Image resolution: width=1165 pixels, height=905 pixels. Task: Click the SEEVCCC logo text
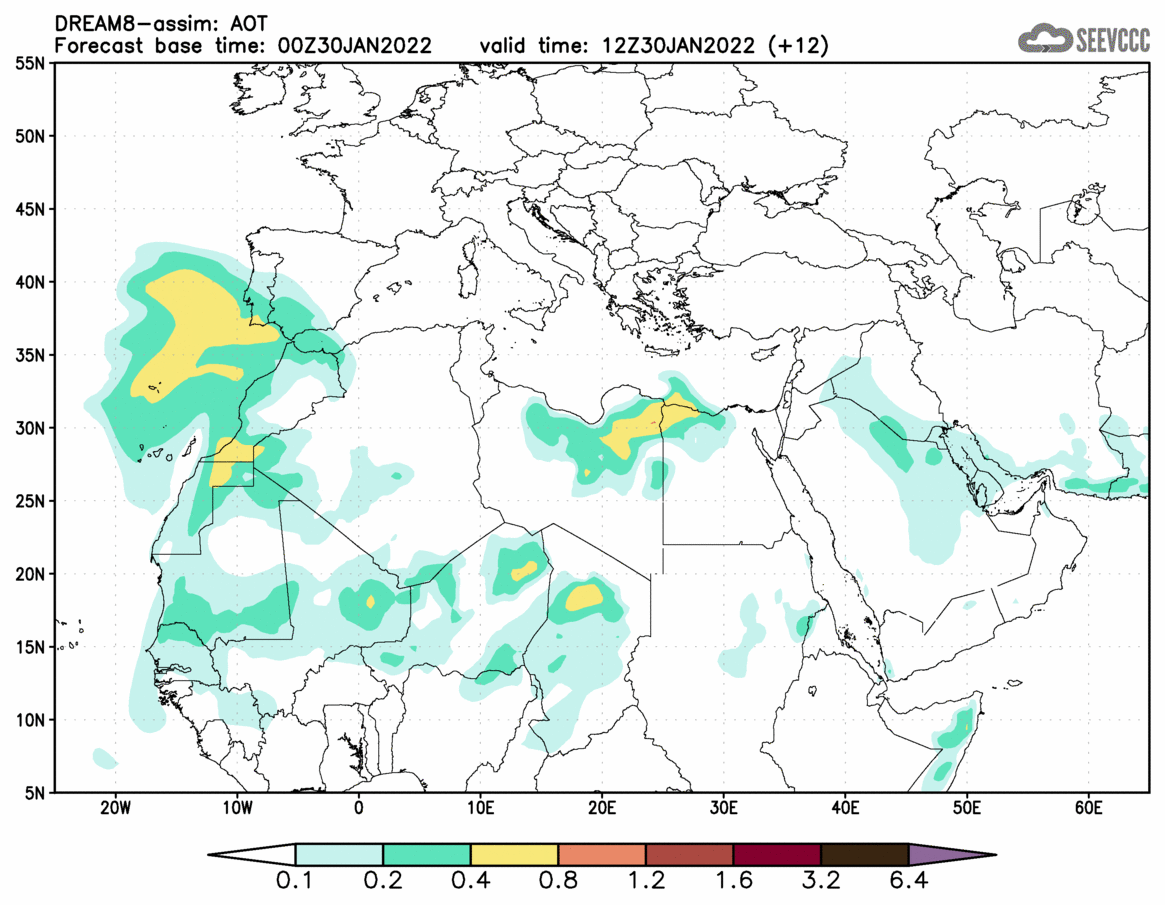point(1113,40)
